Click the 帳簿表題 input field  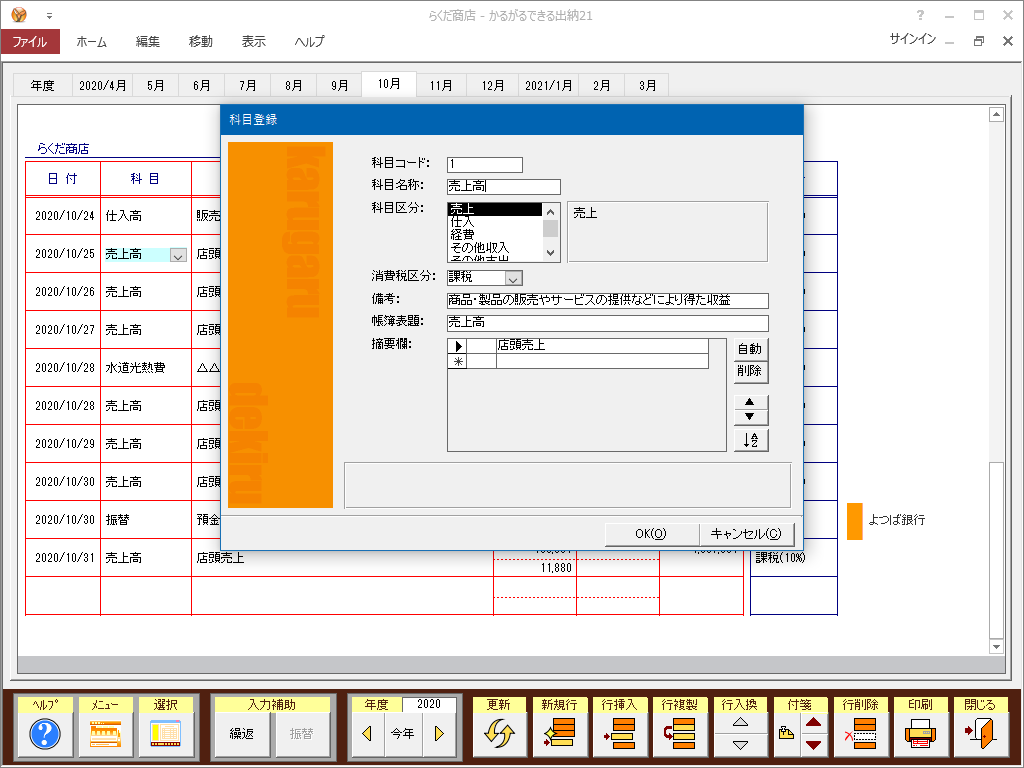point(607,323)
